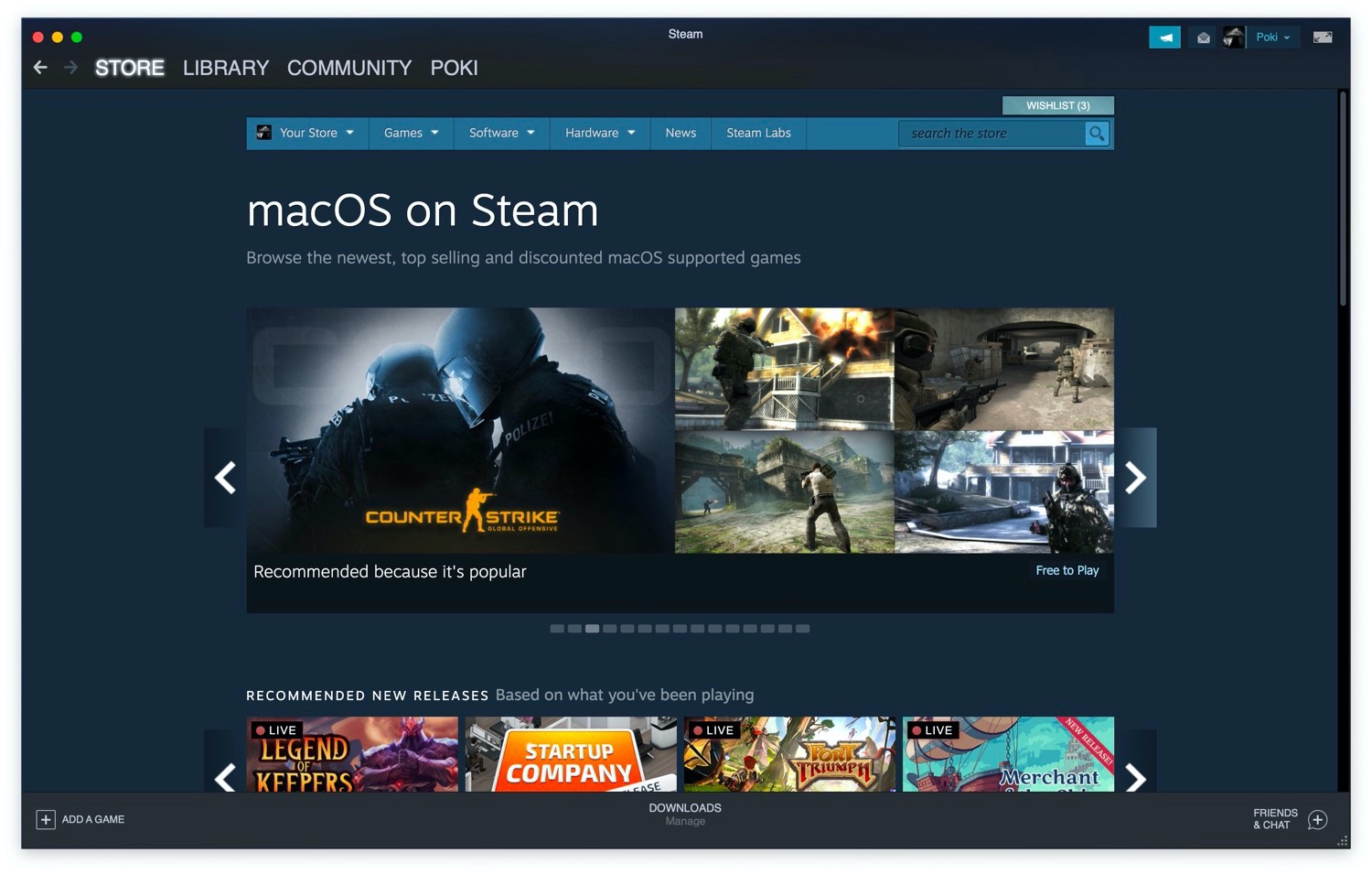Image resolution: width=1372 pixels, height=874 pixels.
Task: View the house explosion Counter-Strike screenshot
Action: 784,369
